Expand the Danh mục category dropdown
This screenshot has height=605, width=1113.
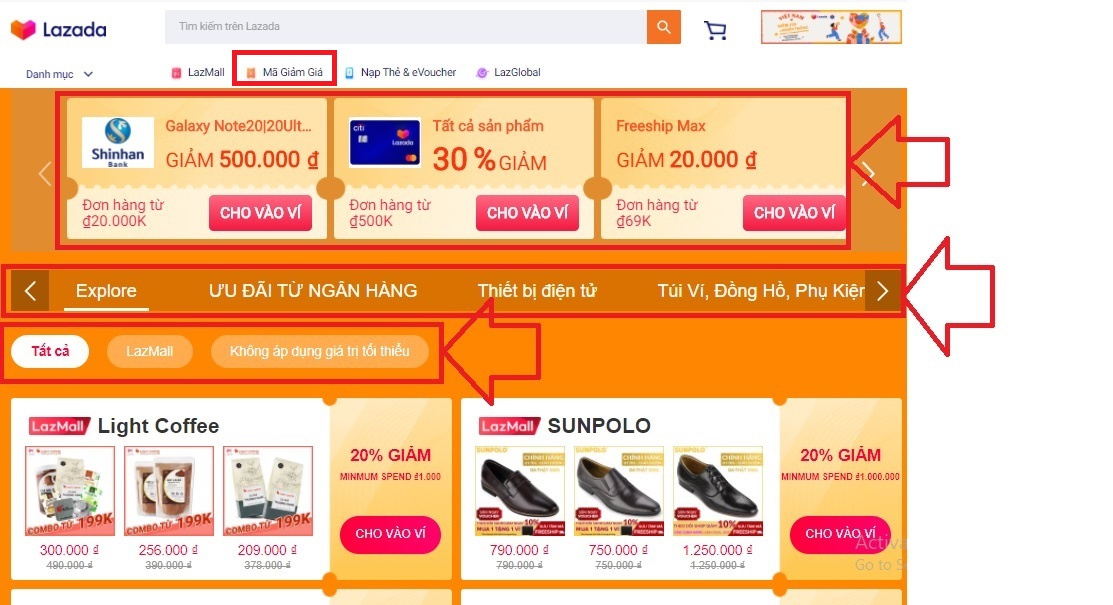(59, 74)
